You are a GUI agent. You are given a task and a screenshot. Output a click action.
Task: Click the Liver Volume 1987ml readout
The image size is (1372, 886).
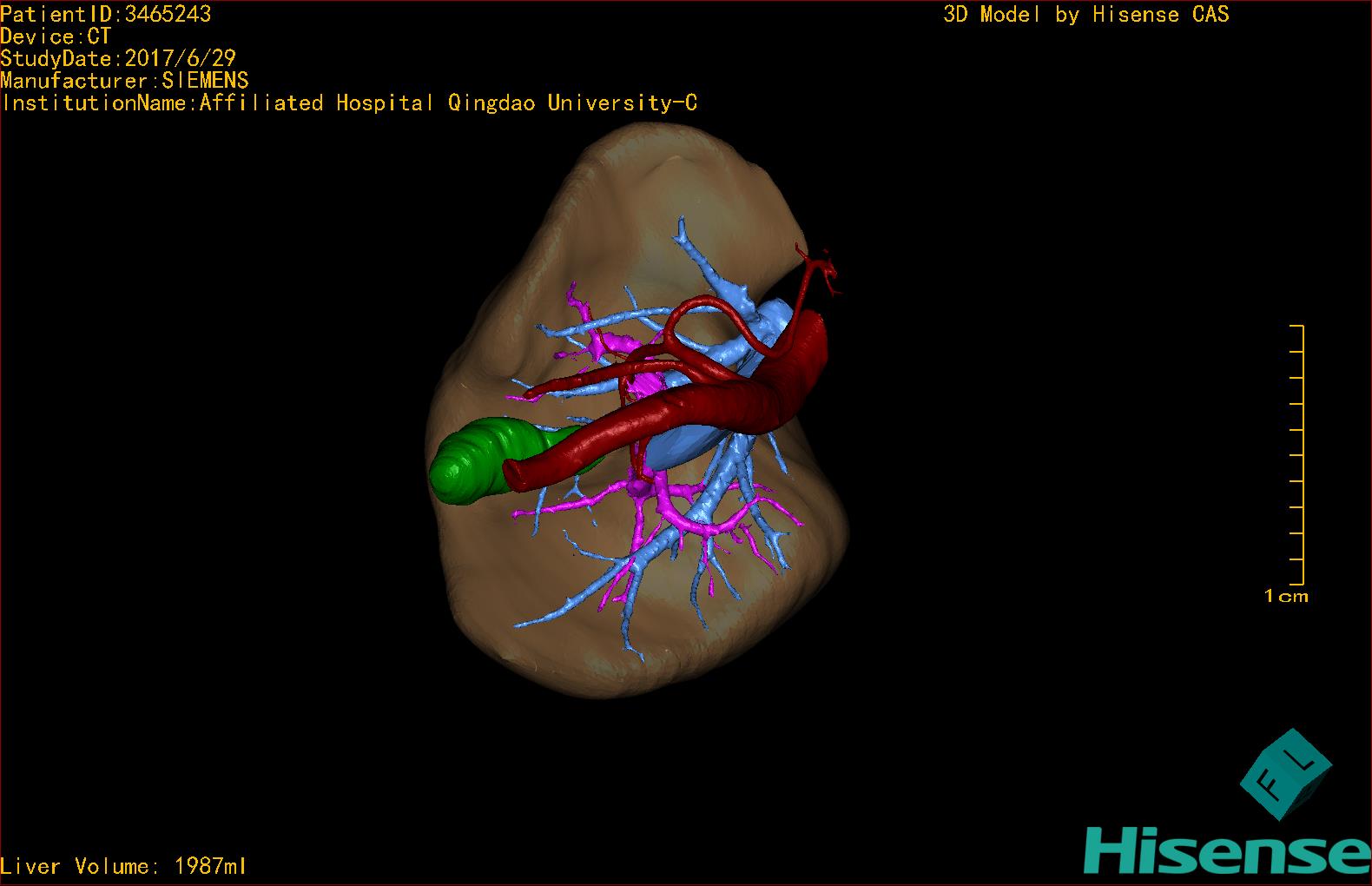pos(124,866)
